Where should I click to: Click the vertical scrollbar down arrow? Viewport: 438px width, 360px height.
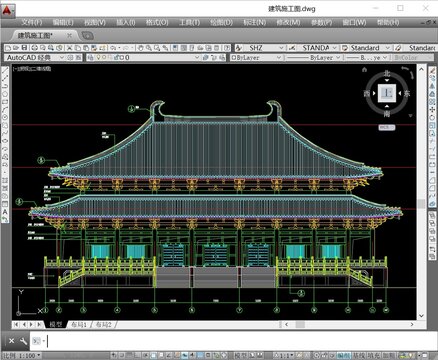pyautogui.click(x=421, y=315)
